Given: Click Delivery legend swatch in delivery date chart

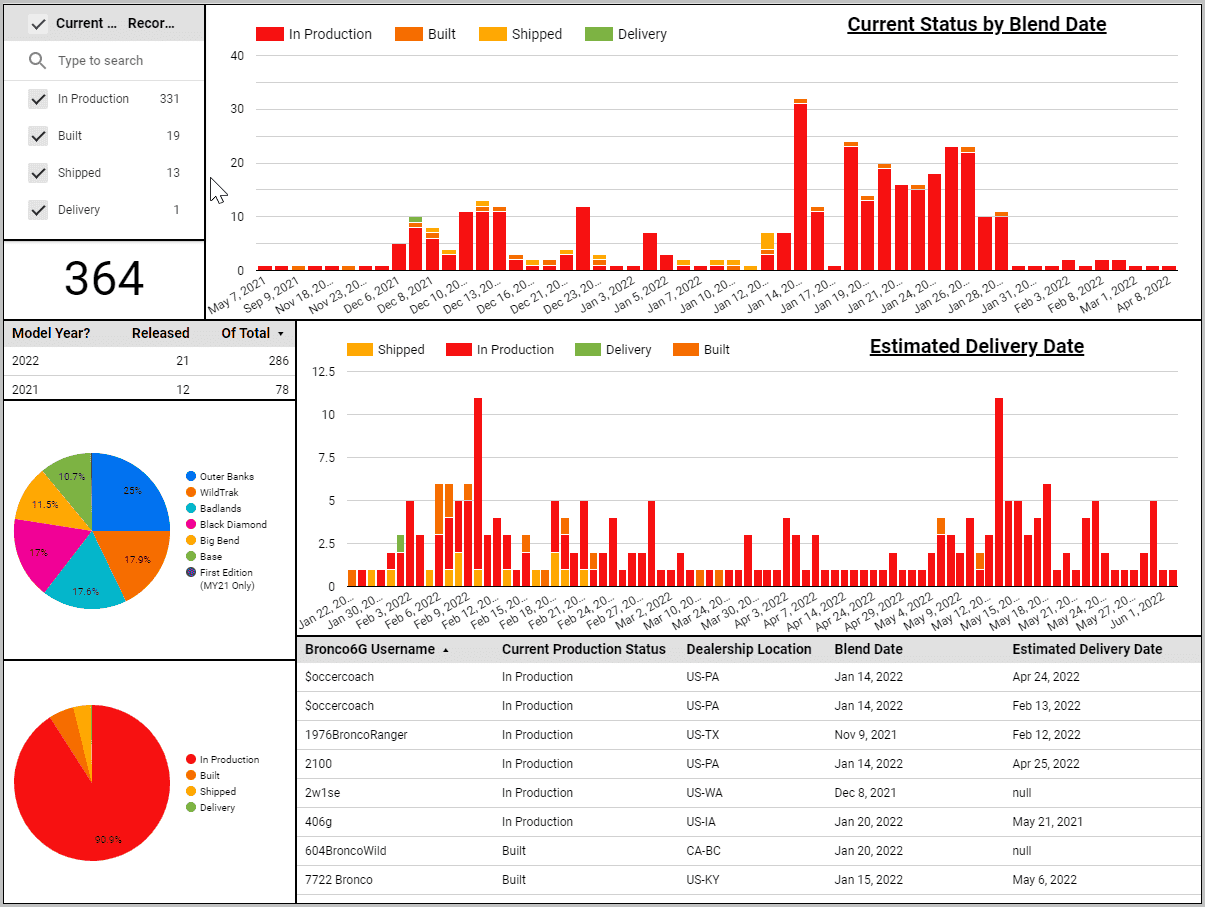Looking at the screenshot, I should pyautogui.click(x=588, y=350).
